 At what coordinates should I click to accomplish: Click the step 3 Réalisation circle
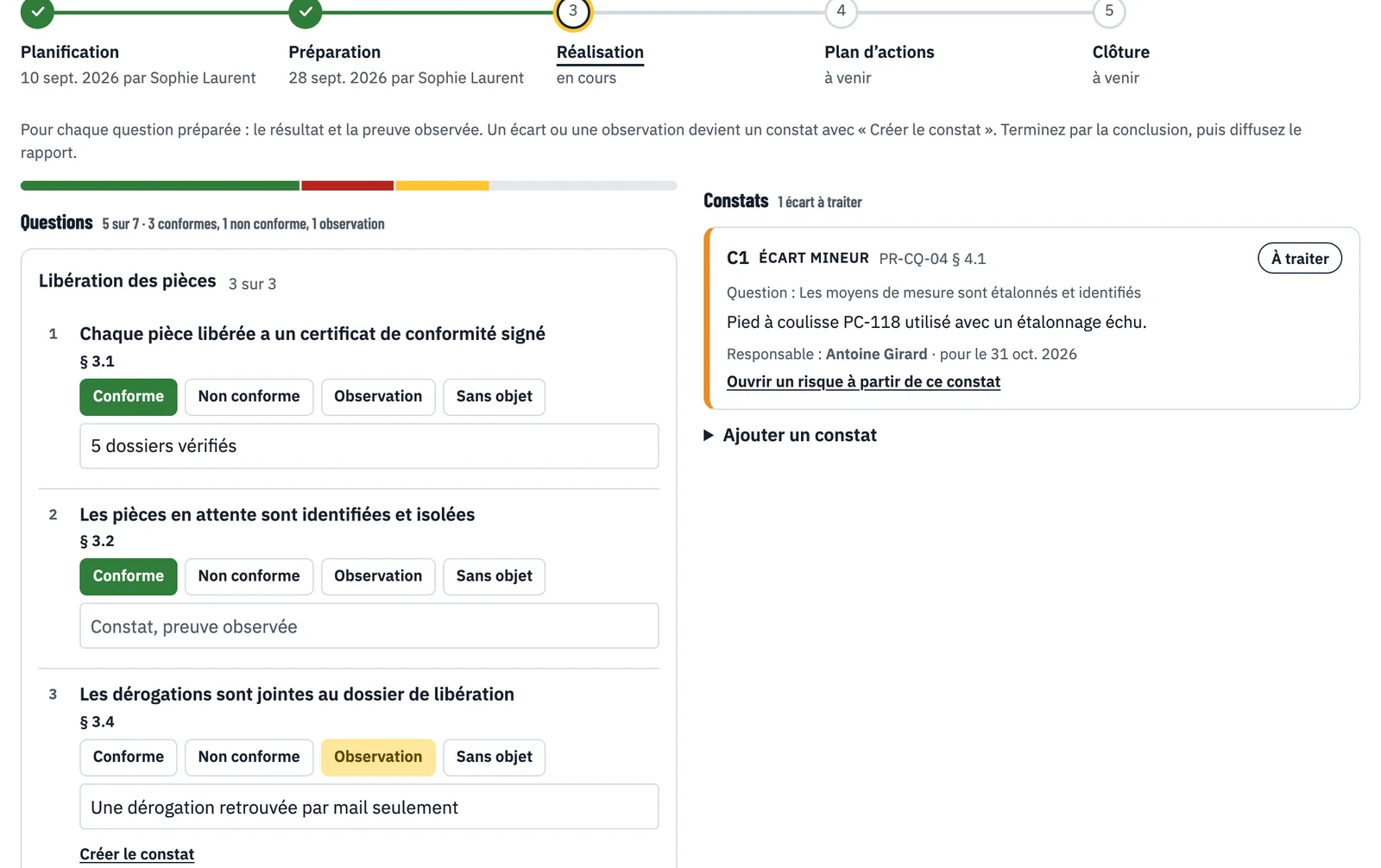[x=573, y=12]
